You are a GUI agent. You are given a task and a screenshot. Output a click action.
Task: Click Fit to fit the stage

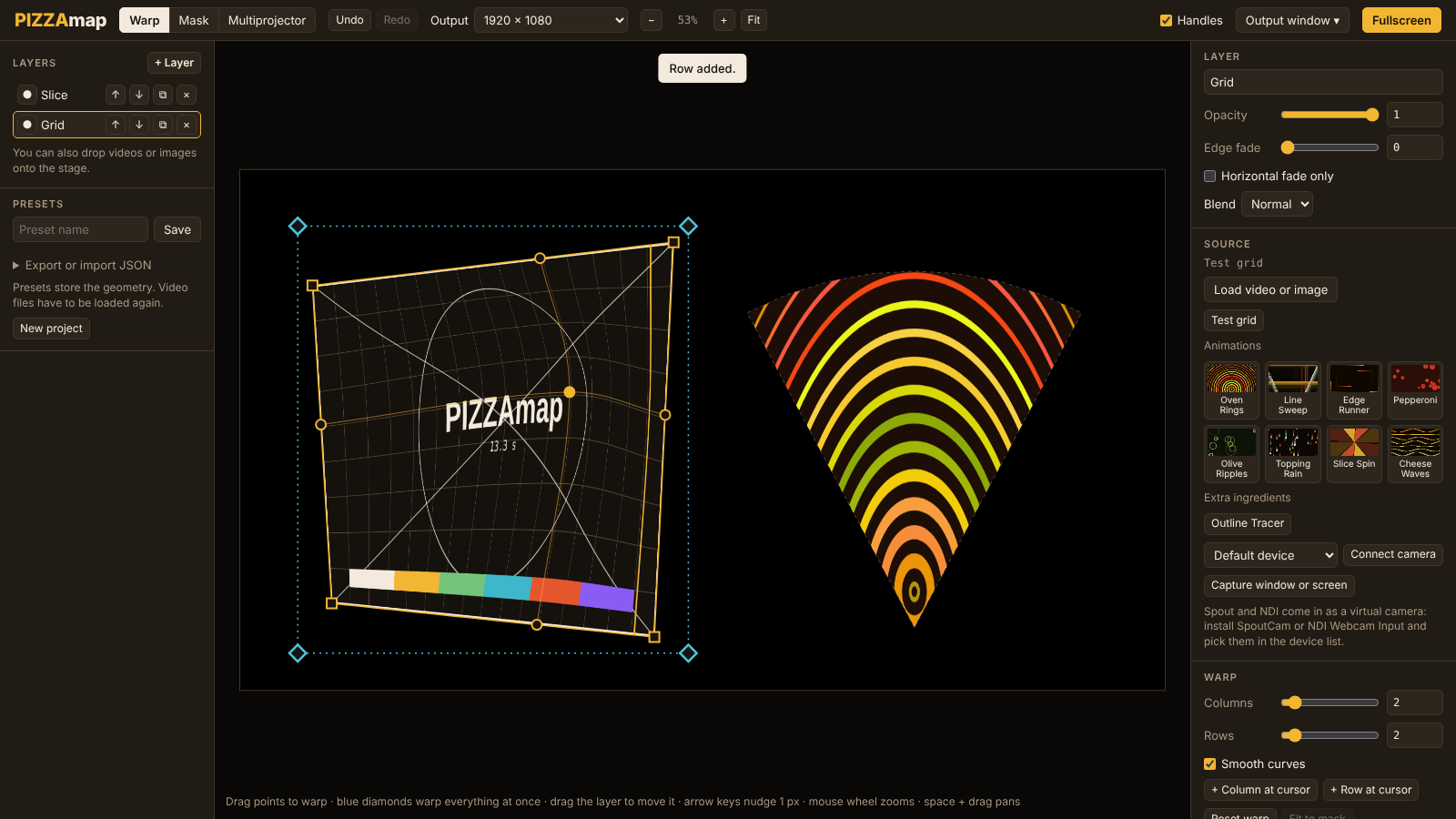(753, 20)
